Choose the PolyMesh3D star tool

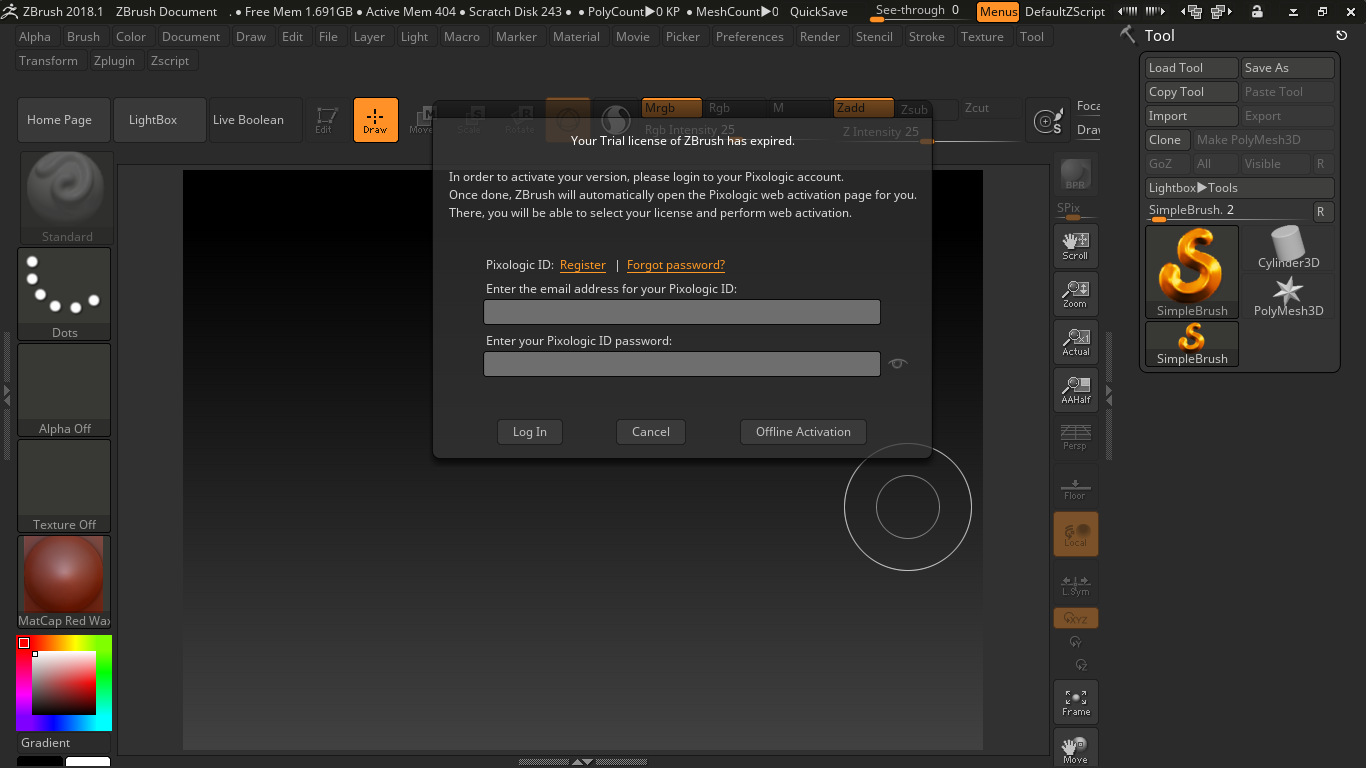pos(1288,296)
